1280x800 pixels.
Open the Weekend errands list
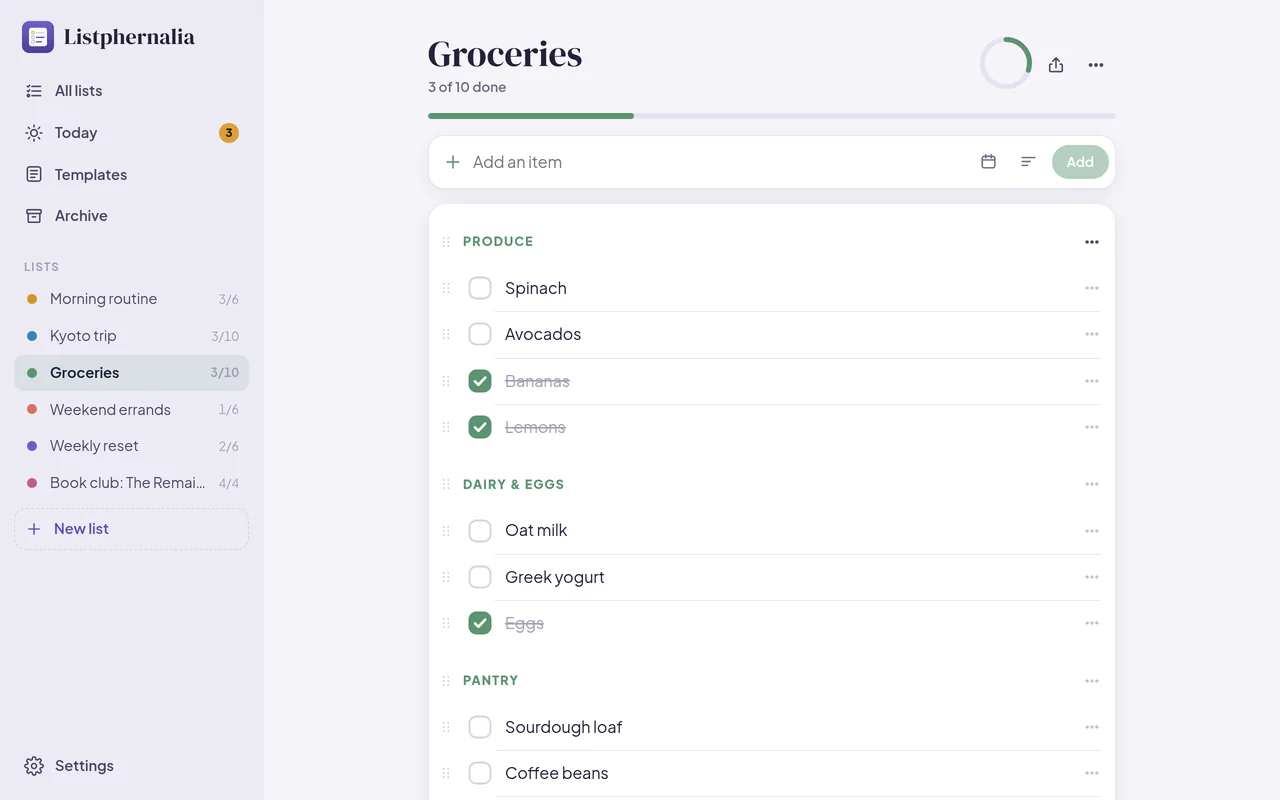131,410
